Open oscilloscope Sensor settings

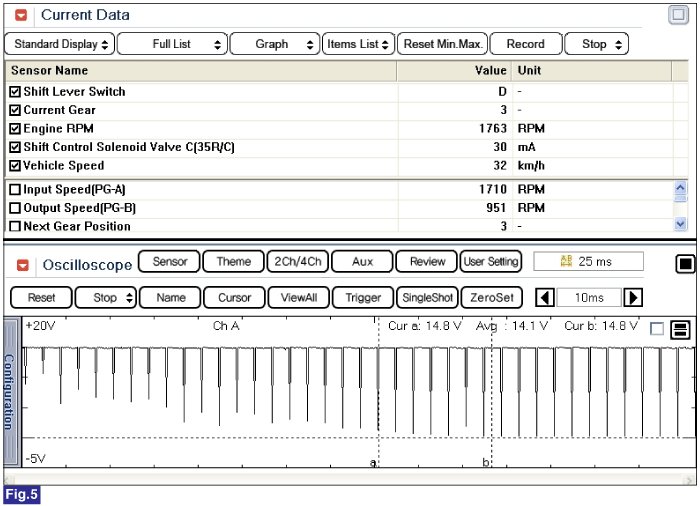pyautogui.click(x=170, y=261)
